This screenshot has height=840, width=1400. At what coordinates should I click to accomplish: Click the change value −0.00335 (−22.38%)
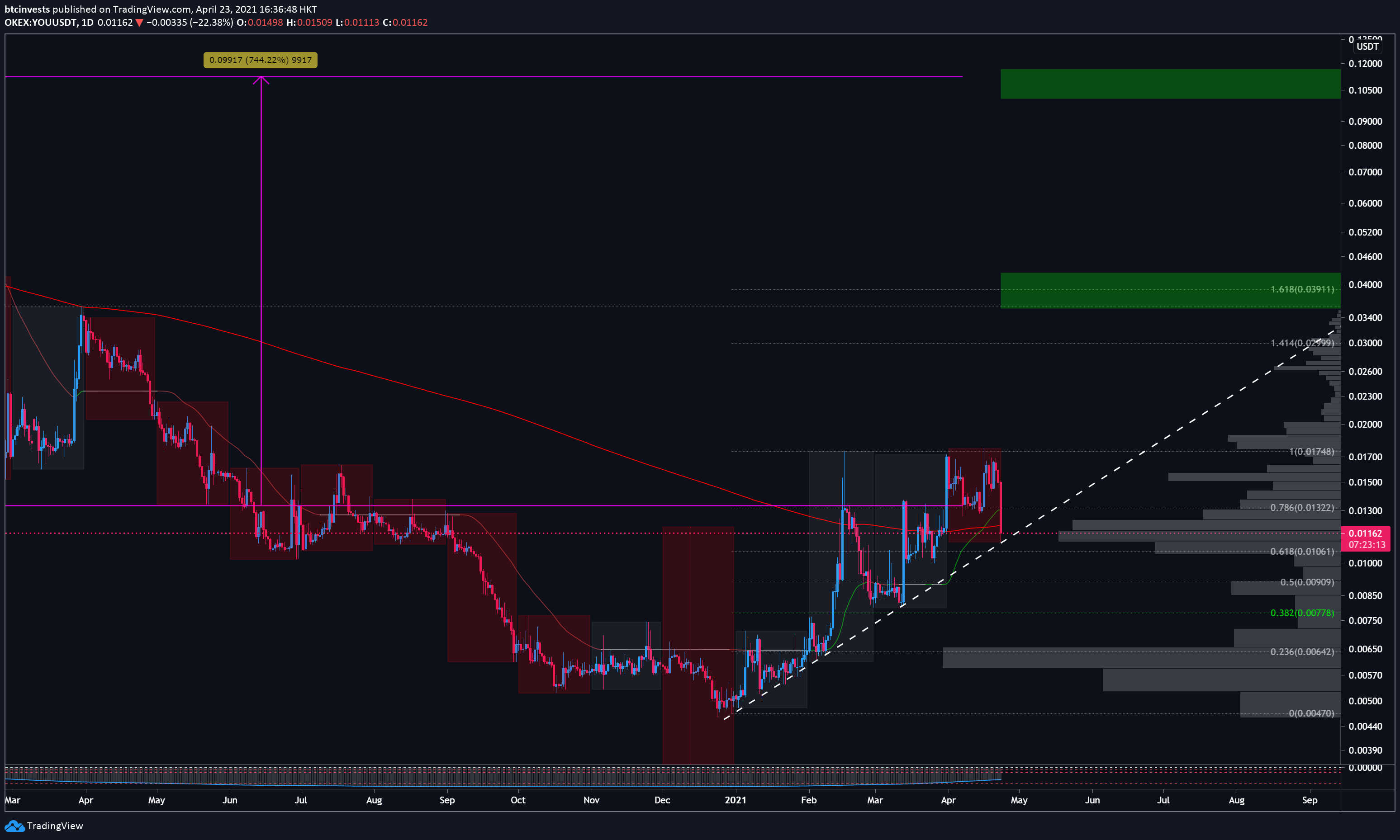coord(189,23)
